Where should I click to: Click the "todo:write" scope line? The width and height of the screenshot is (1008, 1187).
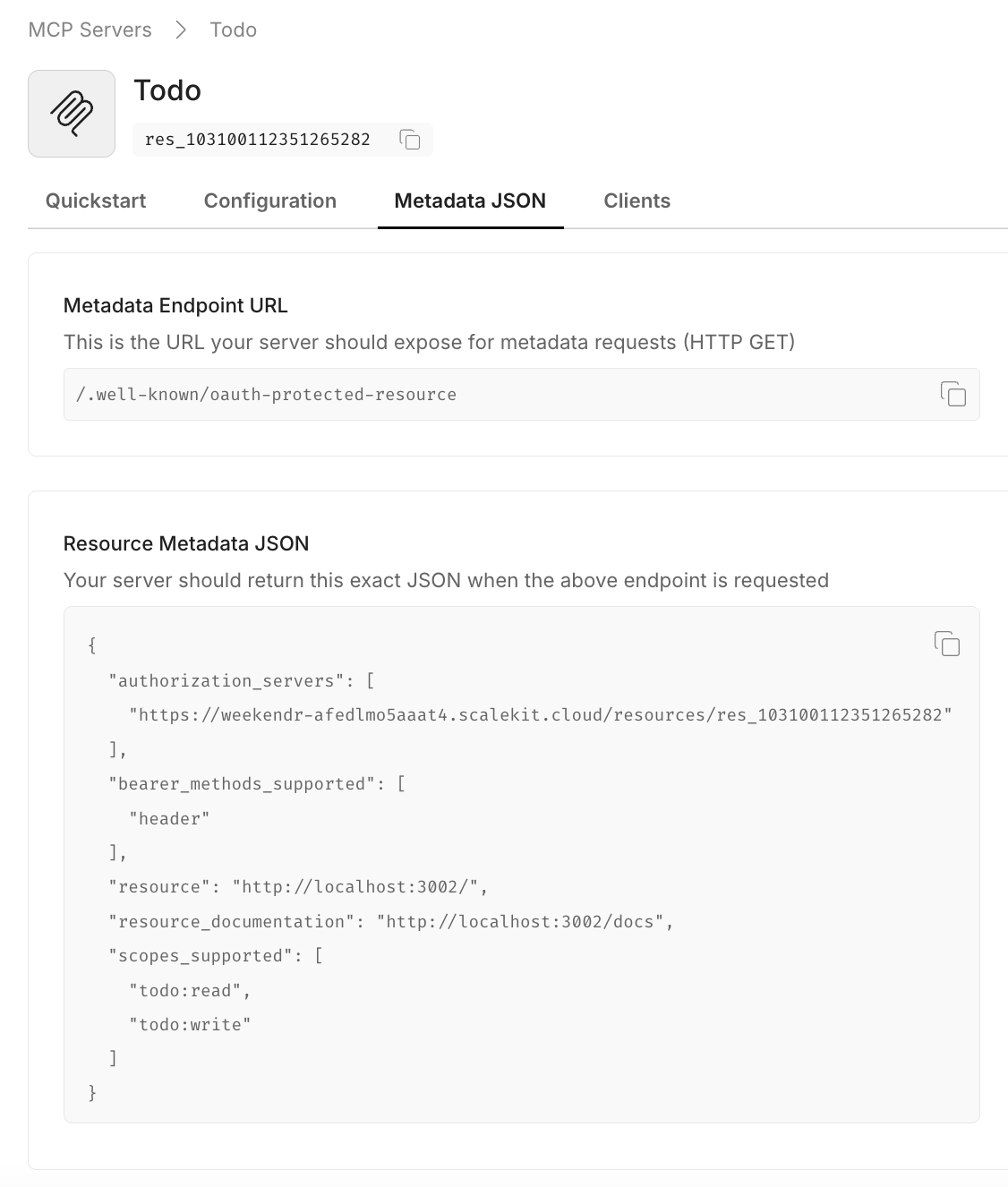click(x=190, y=1025)
